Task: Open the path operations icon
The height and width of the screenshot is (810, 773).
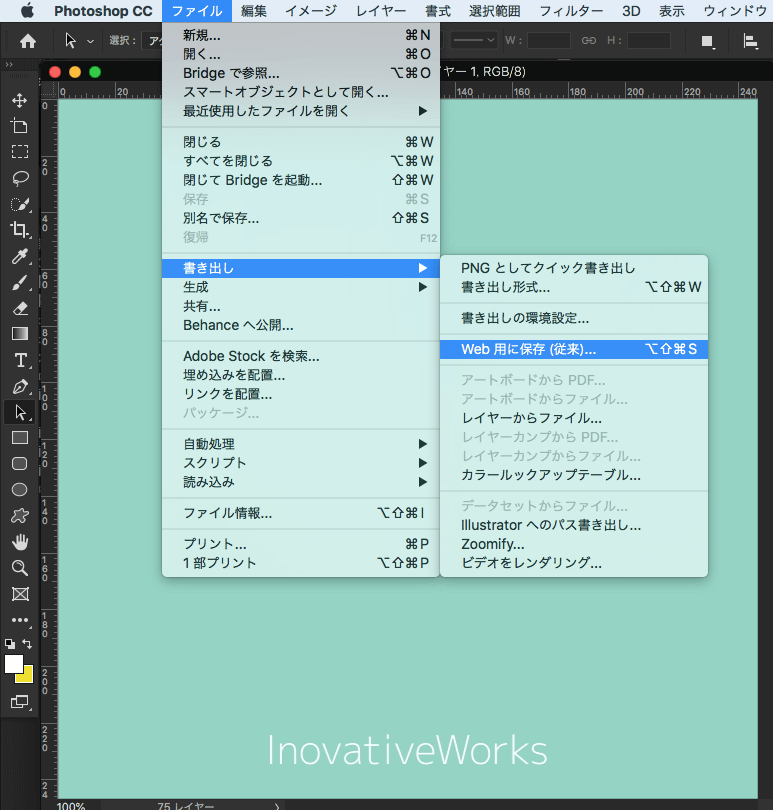Action: pyautogui.click(x=707, y=41)
